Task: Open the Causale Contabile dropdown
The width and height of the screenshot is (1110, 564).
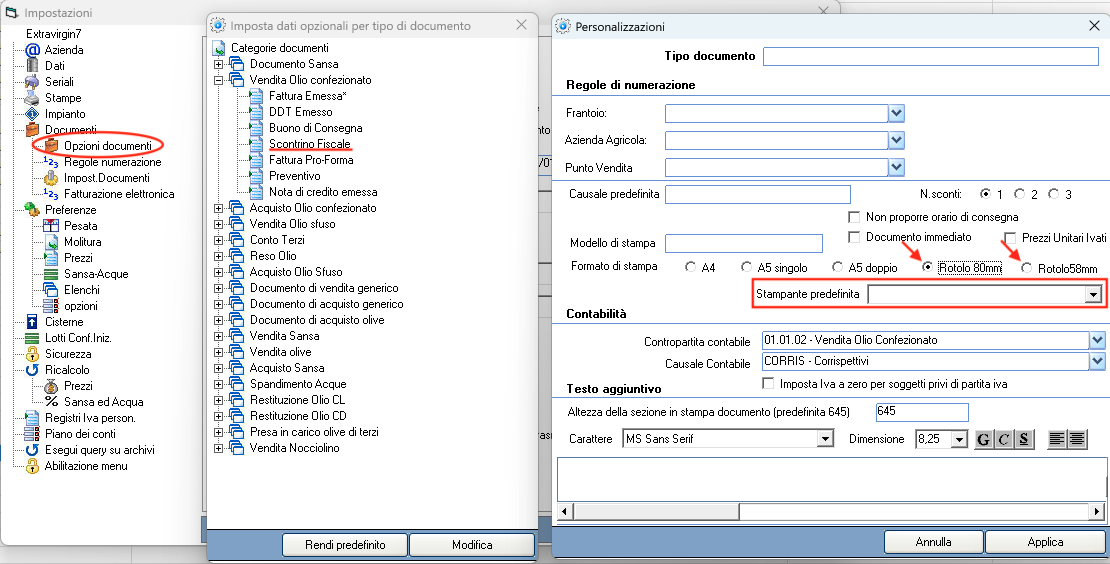Action: 1097,362
